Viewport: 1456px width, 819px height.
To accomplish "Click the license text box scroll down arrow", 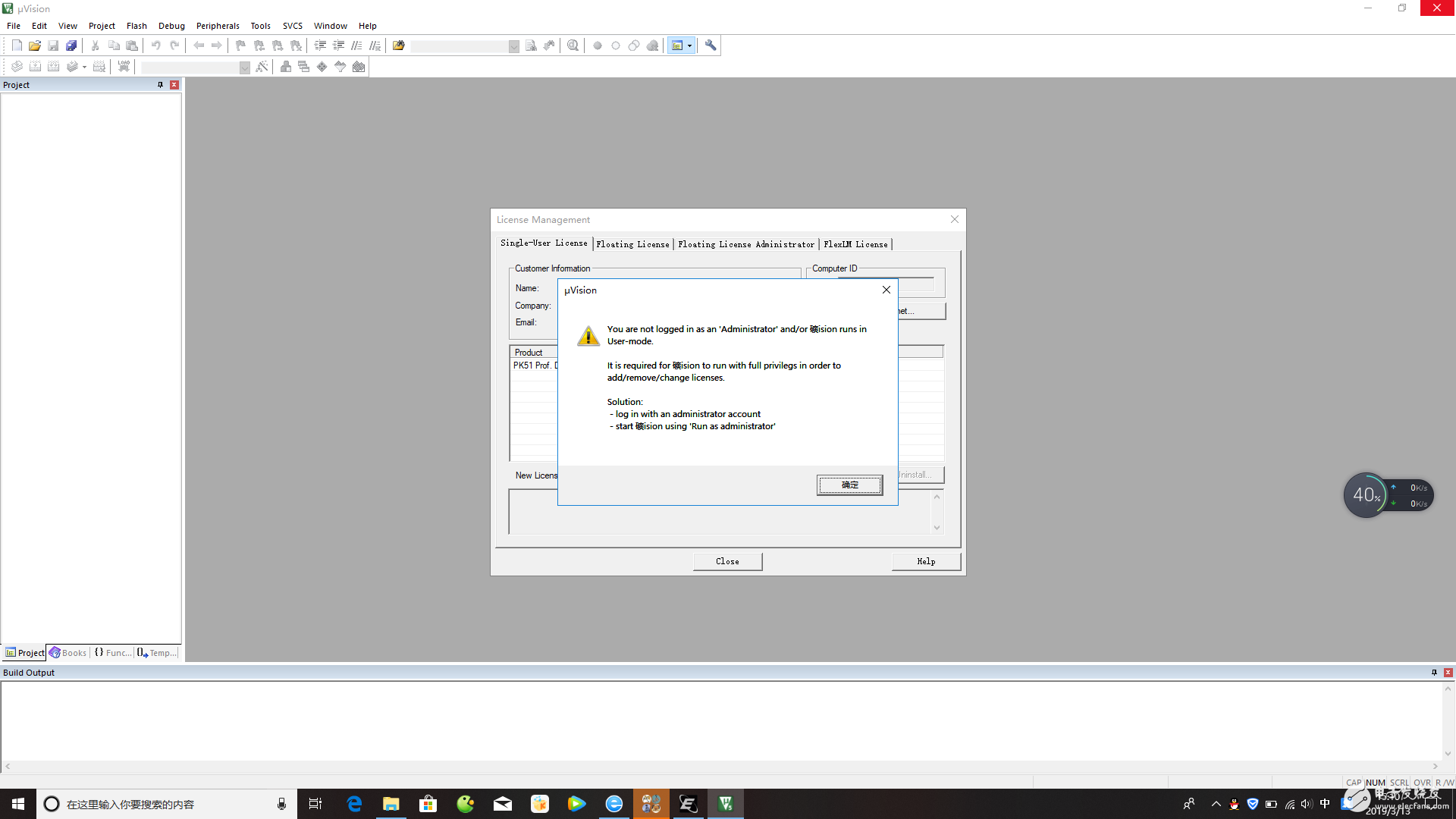I will tap(937, 528).
